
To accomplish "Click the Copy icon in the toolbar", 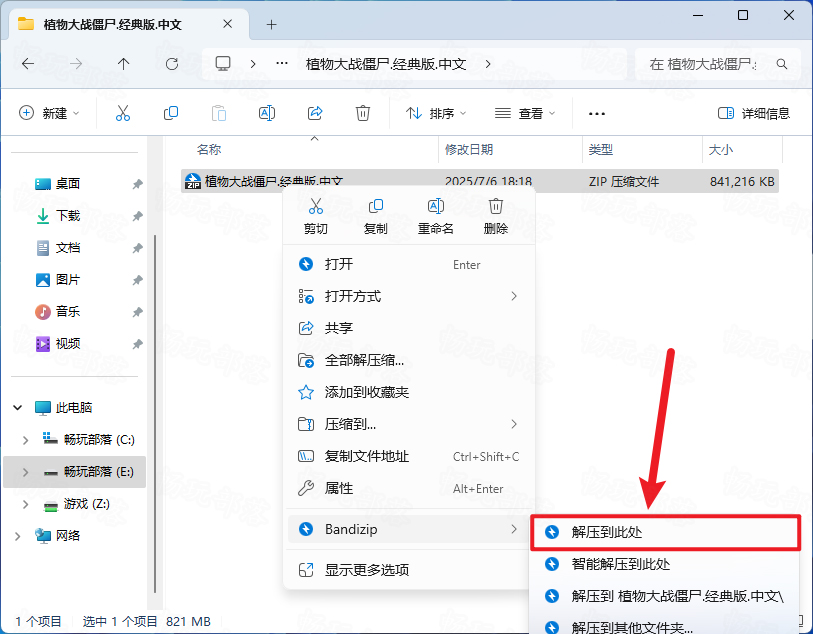I will click(171, 113).
